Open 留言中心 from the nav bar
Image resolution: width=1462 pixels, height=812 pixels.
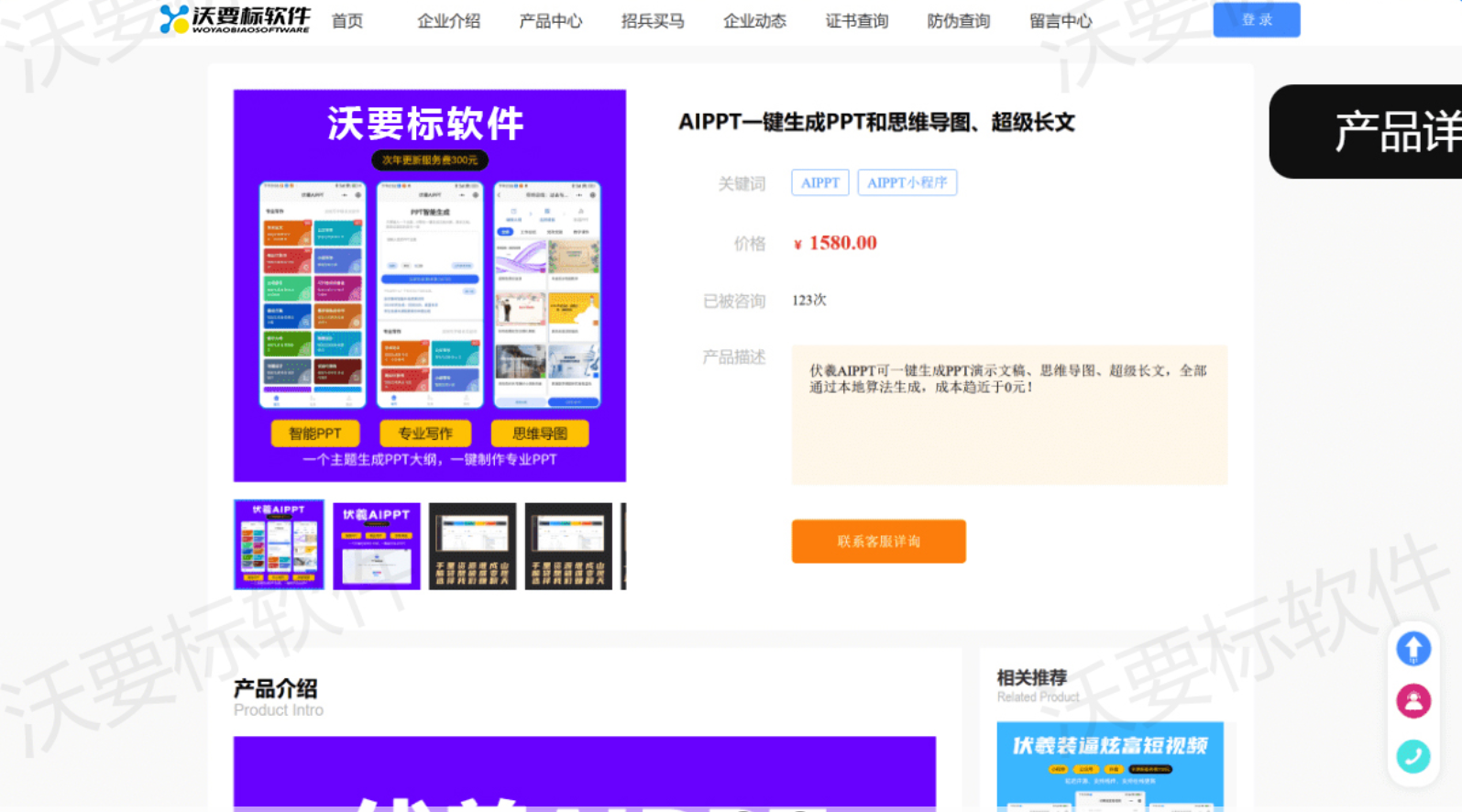tap(1061, 21)
